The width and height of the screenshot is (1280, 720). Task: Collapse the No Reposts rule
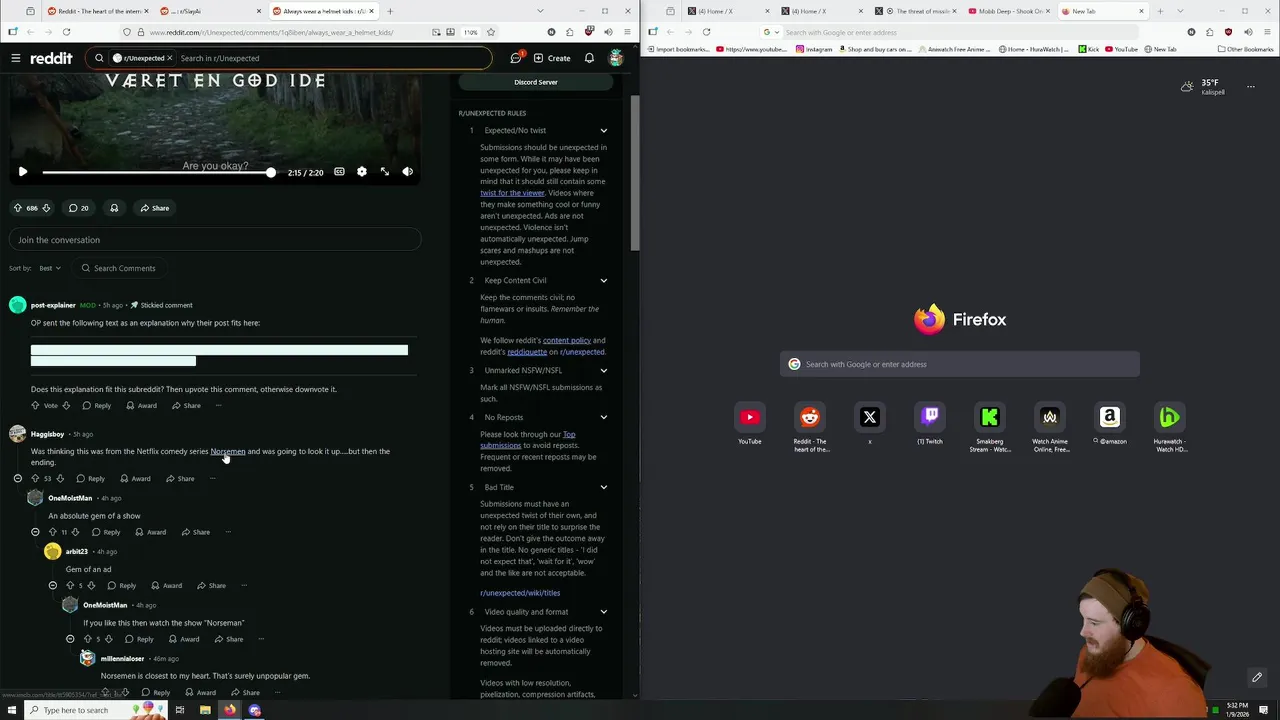click(x=603, y=418)
